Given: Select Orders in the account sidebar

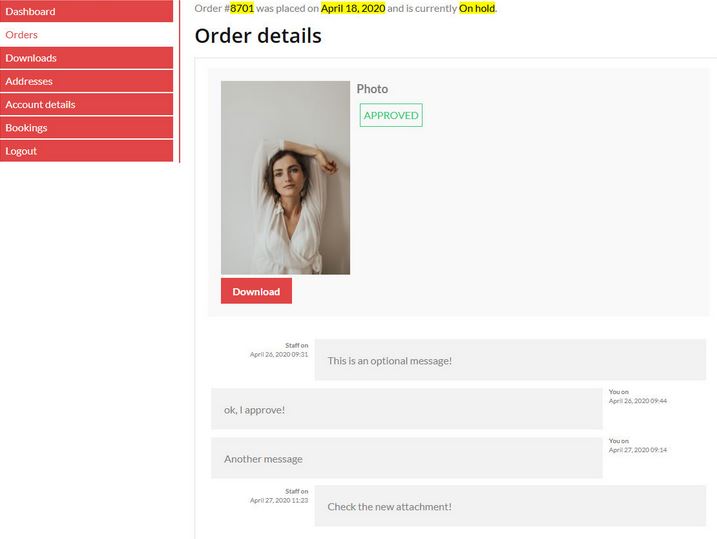Looking at the screenshot, I should [x=86, y=35].
